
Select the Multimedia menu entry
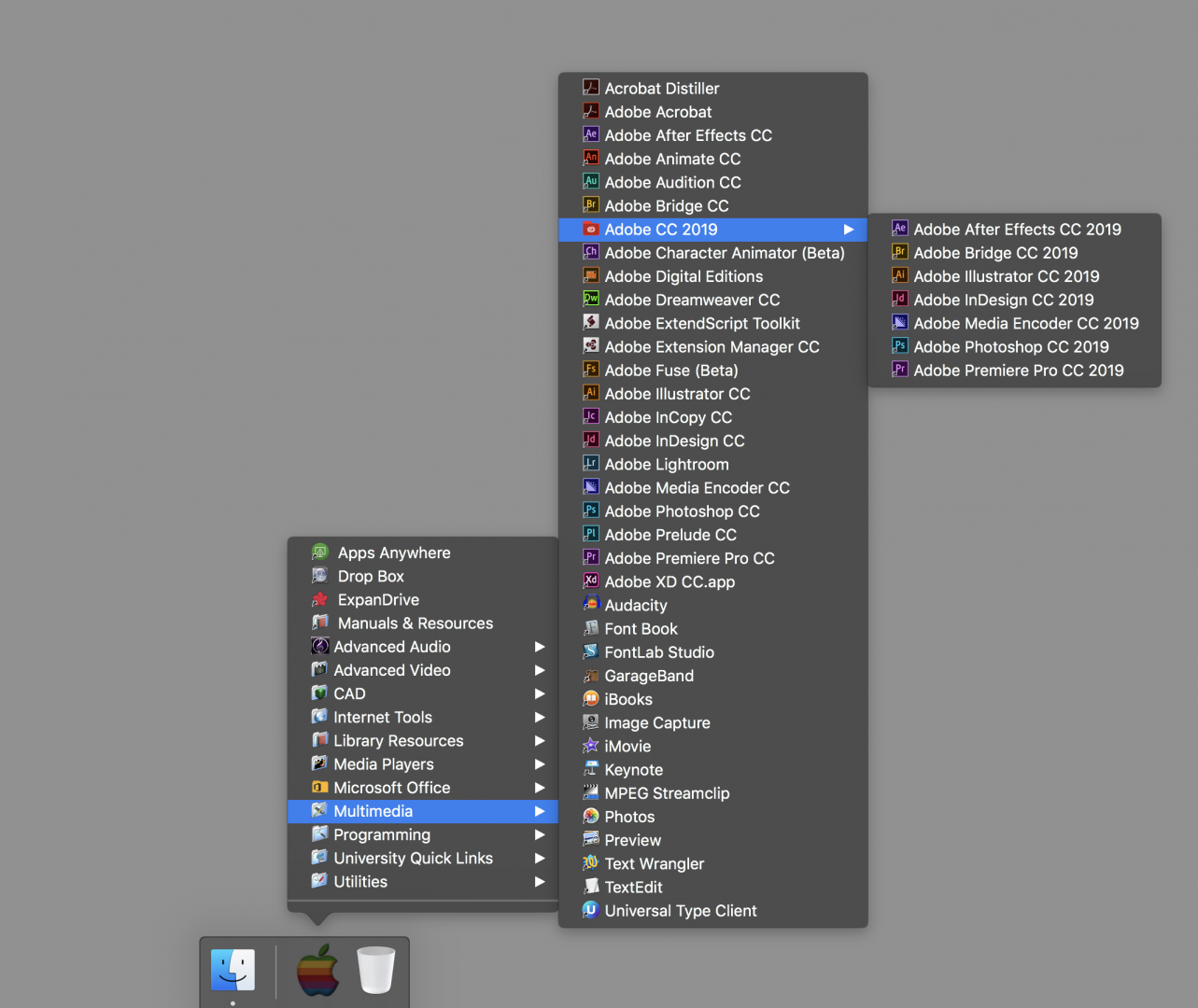click(373, 810)
